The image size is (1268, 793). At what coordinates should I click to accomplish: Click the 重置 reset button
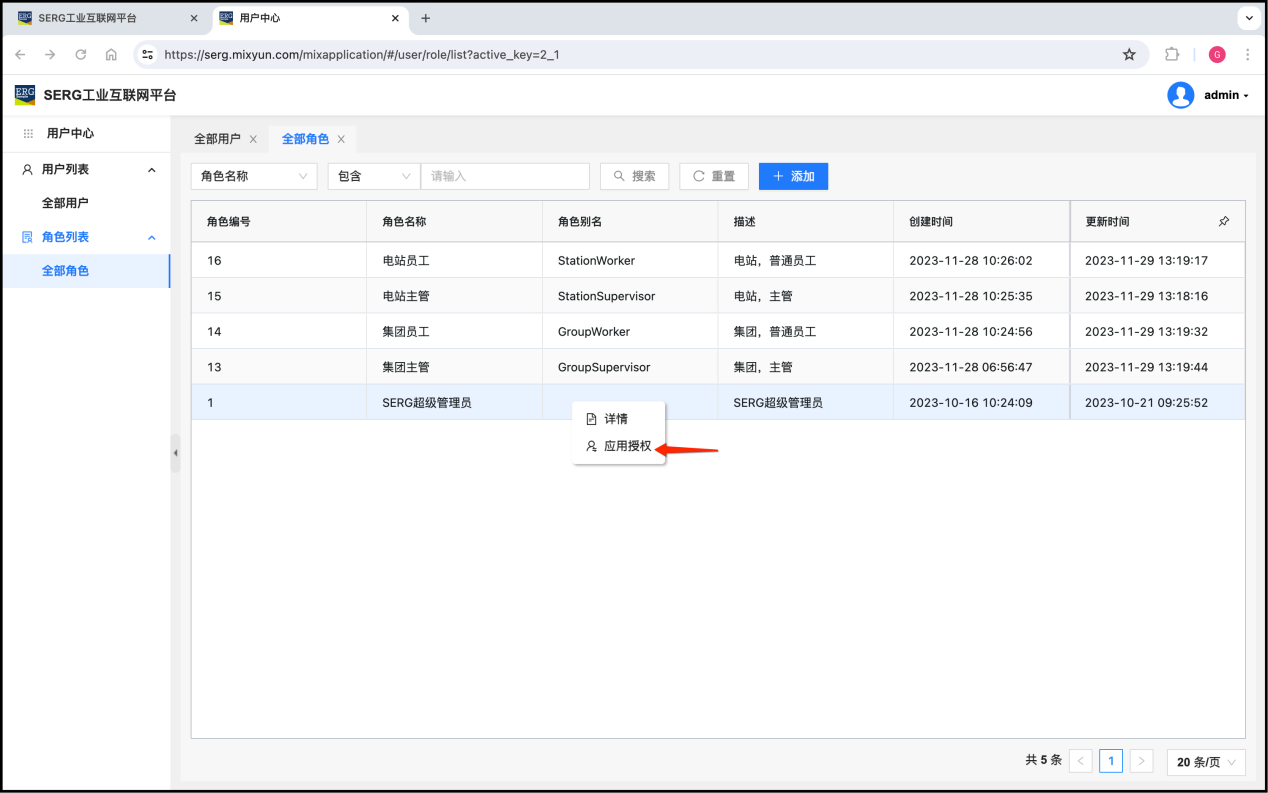tap(714, 176)
